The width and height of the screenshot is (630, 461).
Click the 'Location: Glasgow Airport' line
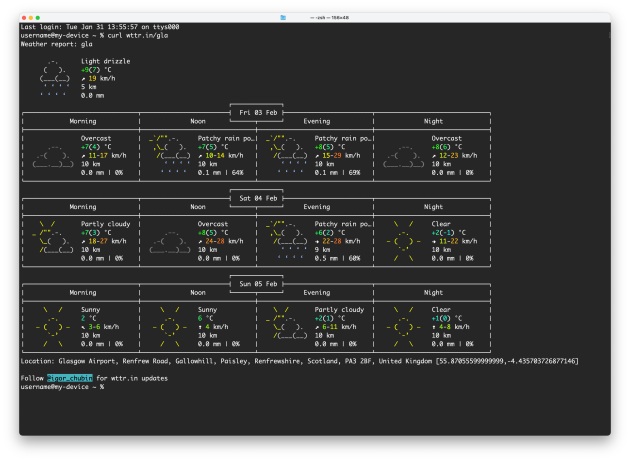click(x=299, y=361)
